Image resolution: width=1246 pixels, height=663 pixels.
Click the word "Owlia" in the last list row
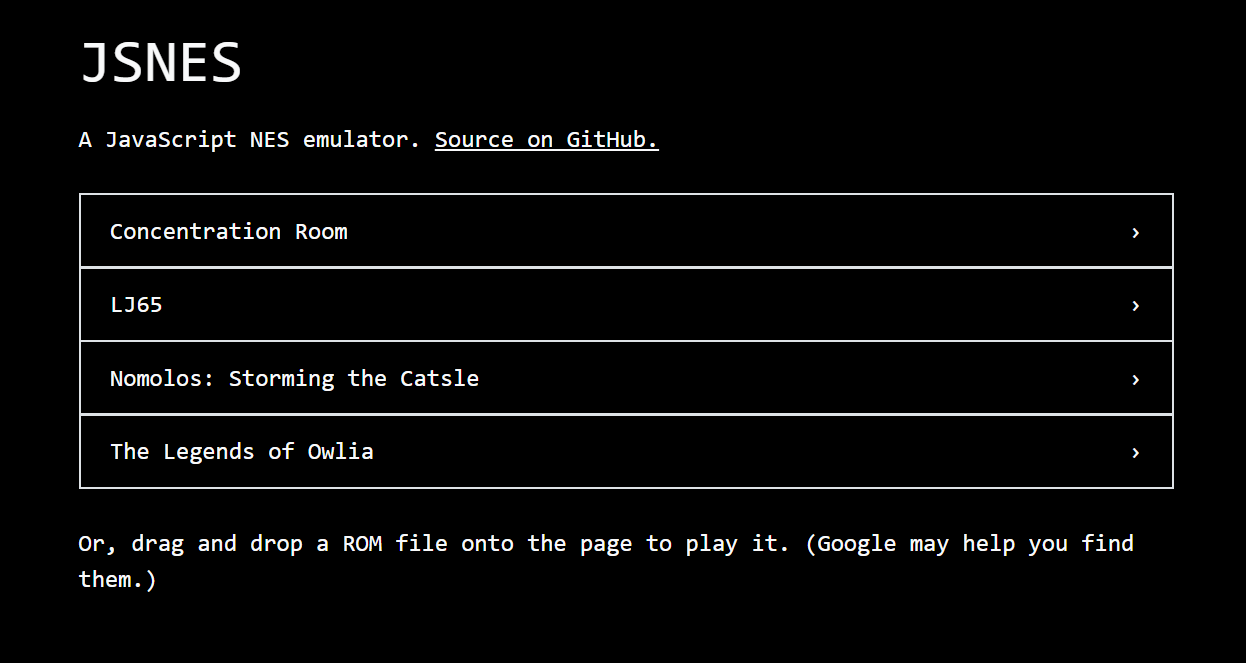pyautogui.click(x=340, y=452)
